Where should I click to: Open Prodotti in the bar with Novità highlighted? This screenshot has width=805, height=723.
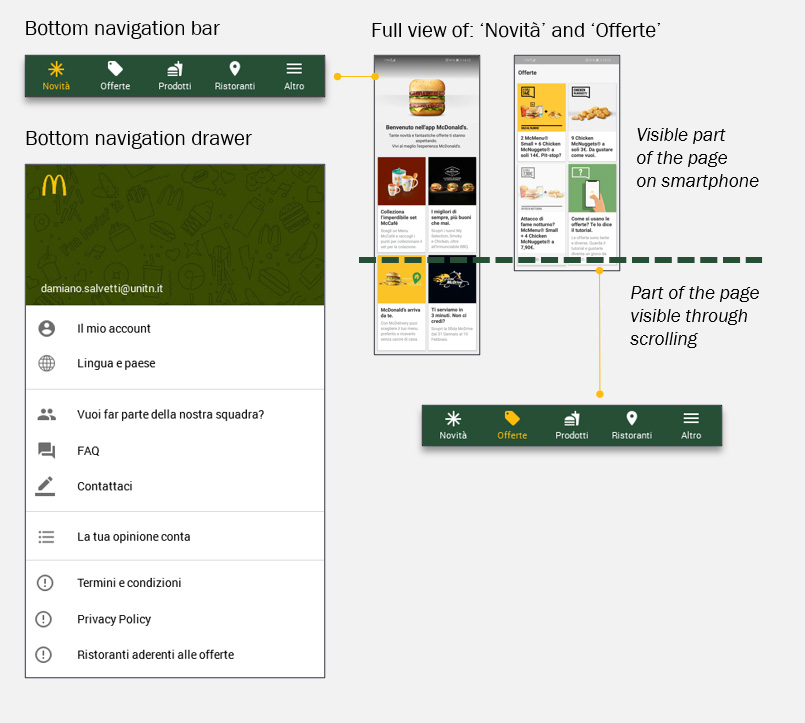[175, 75]
